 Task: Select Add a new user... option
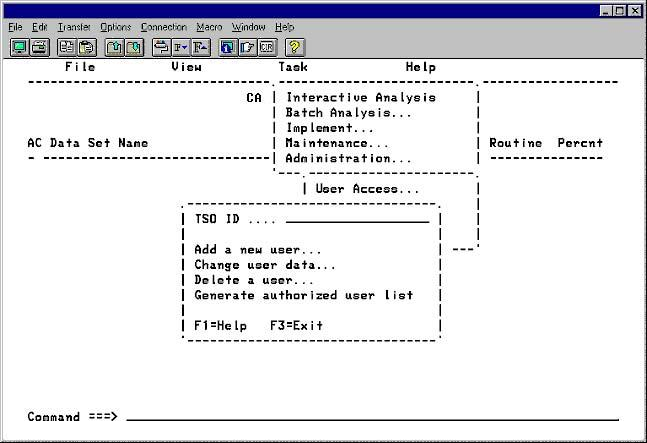point(257,250)
